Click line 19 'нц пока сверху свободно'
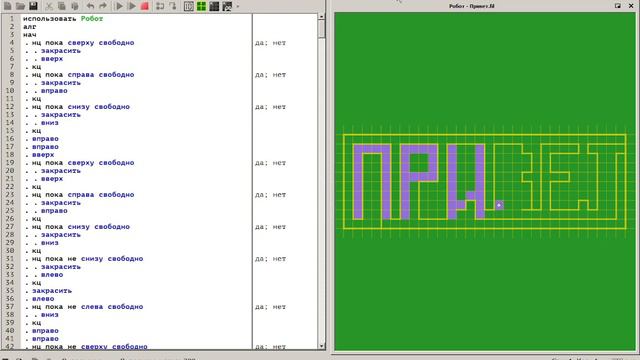Screen dimensions: 640x360 [83, 162]
